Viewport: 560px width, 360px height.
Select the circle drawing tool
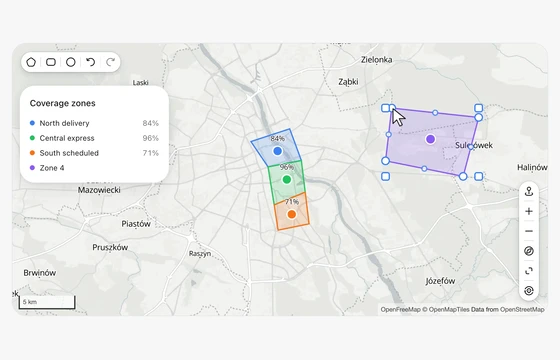coord(71,62)
